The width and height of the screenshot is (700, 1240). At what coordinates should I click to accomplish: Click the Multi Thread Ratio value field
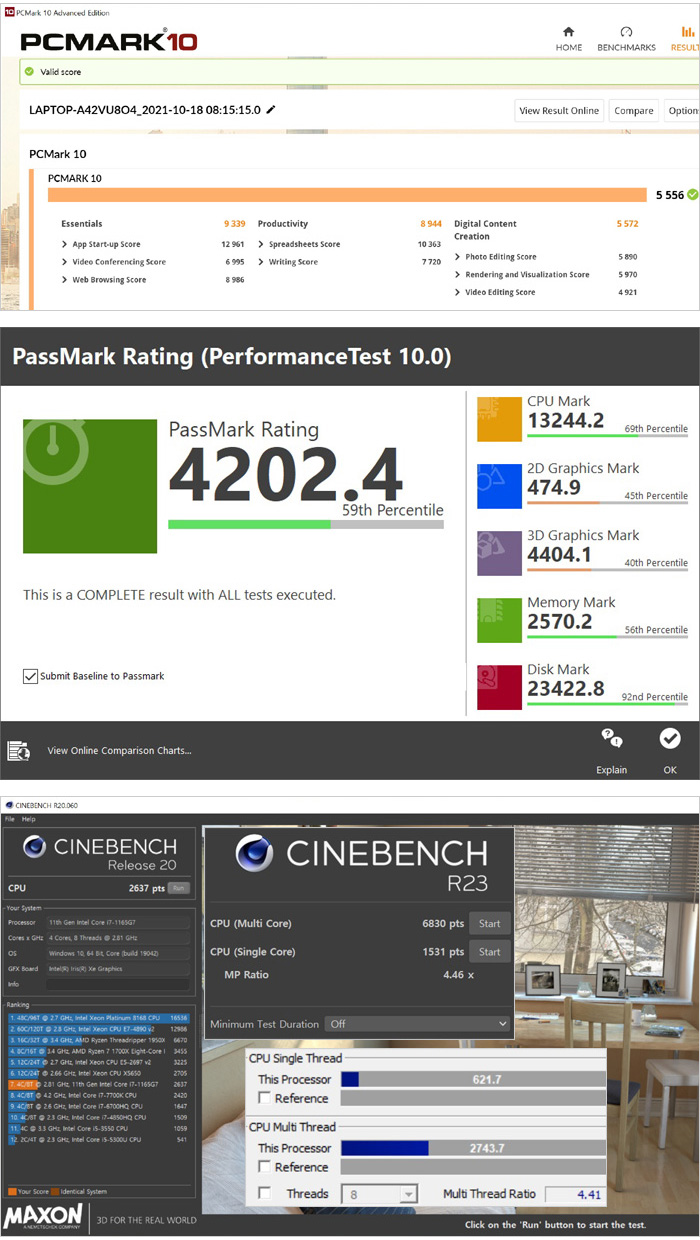[576, 1194]
